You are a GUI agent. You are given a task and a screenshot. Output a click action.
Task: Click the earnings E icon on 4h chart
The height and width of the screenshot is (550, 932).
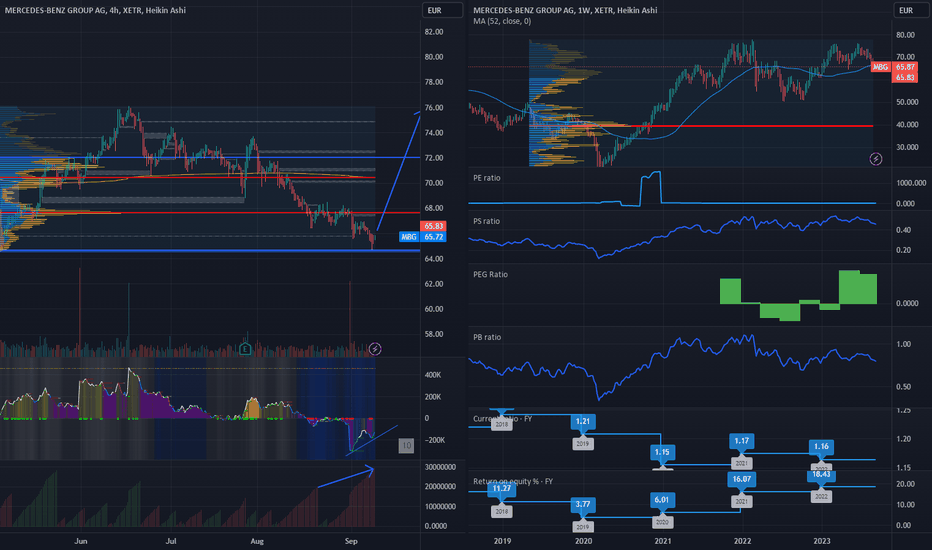click(x=245, y=349)
